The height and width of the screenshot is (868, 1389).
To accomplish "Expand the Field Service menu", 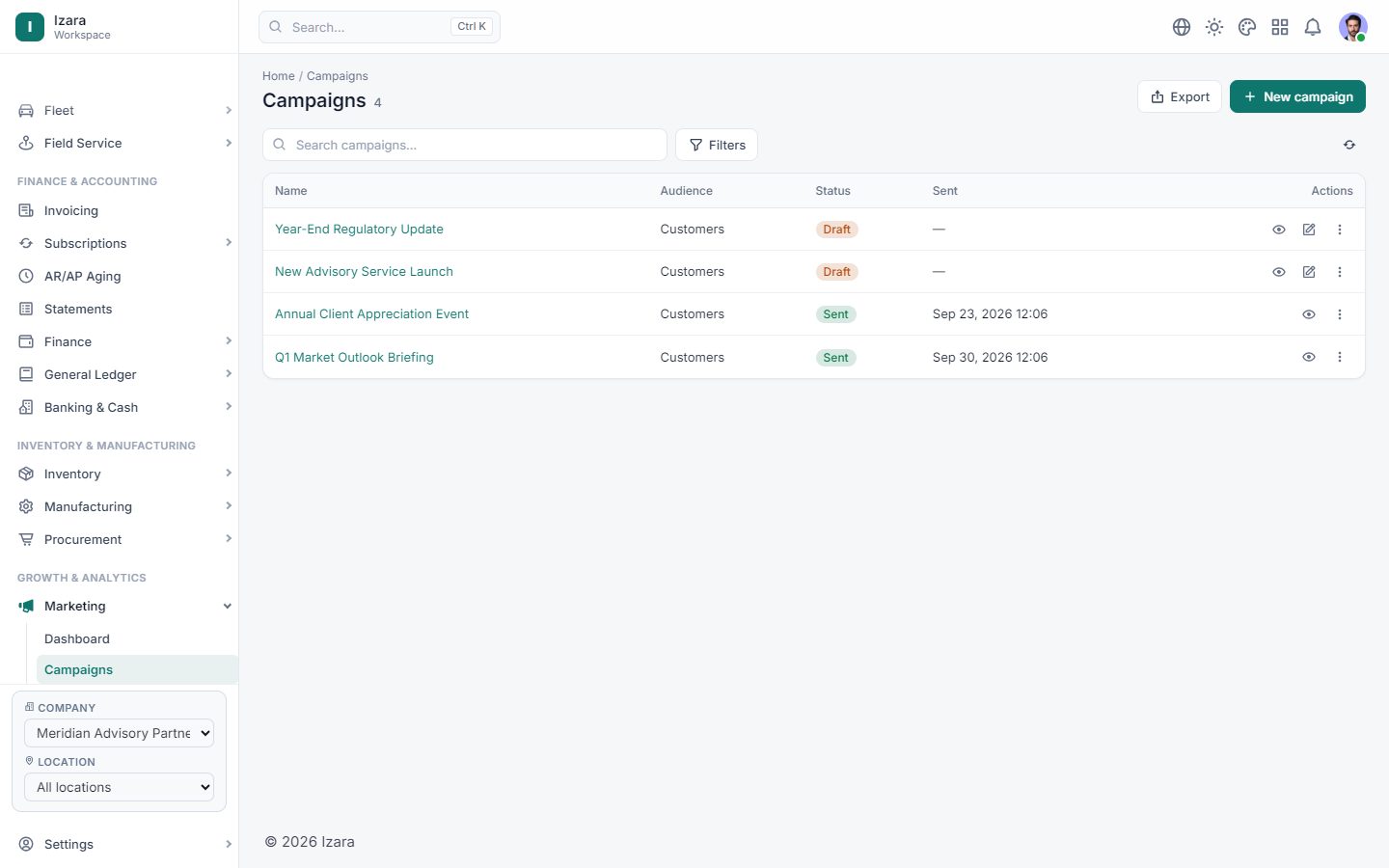I will pos(125,144).
